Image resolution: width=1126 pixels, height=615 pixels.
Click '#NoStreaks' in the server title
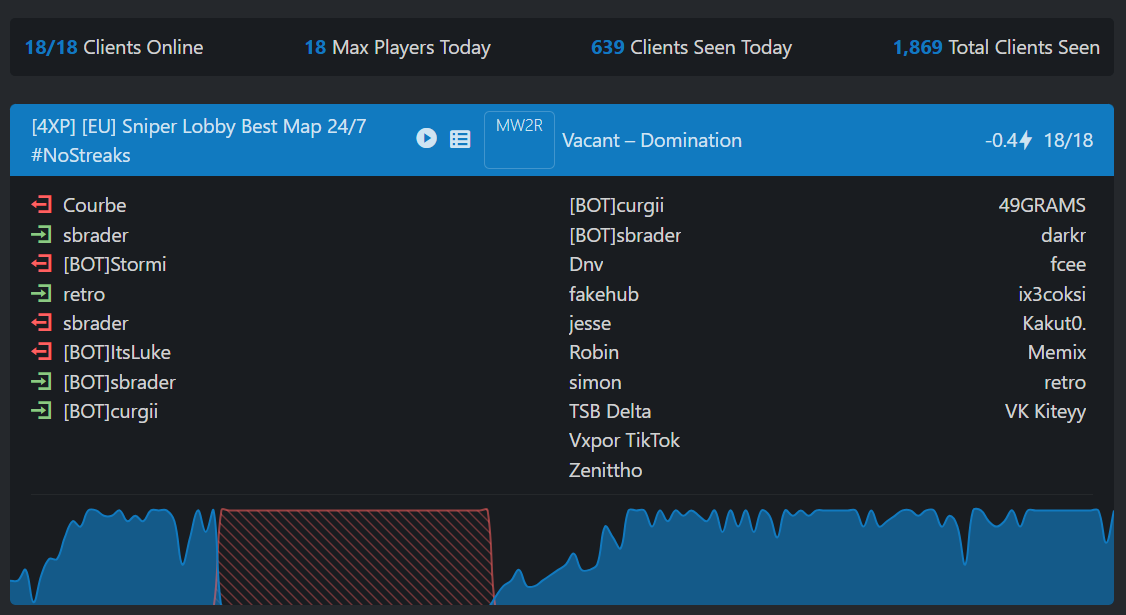[80, 155]
